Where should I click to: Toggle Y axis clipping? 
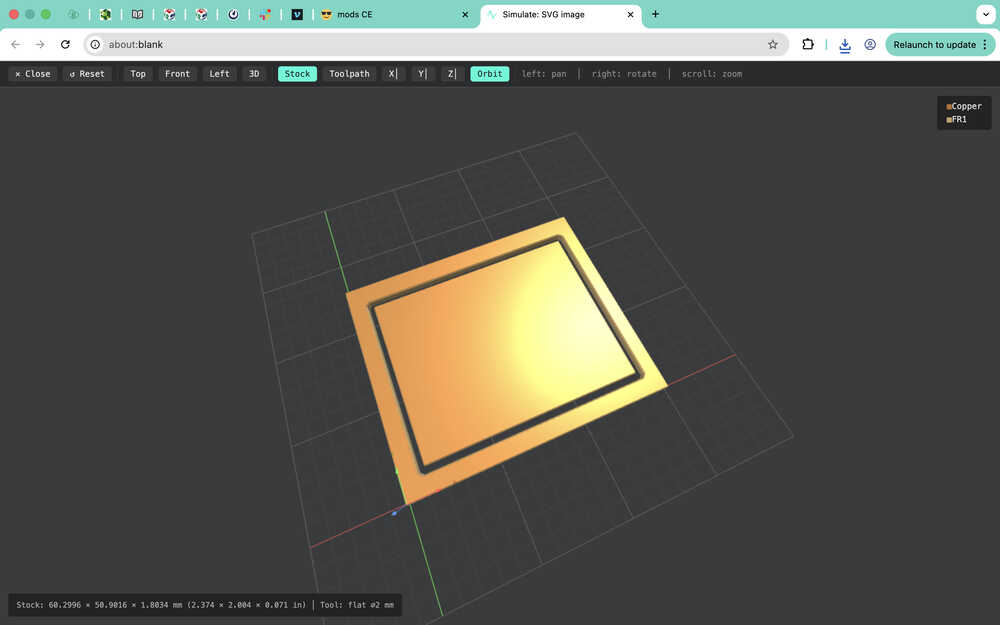pyautogui.click(x=423, y=74)
